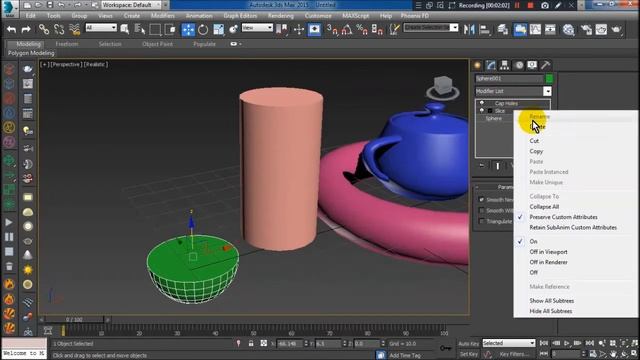Choose the Rectangular Selection Region tool
Viewport: 640px width, 360px height.
click(x=155, y=29)
